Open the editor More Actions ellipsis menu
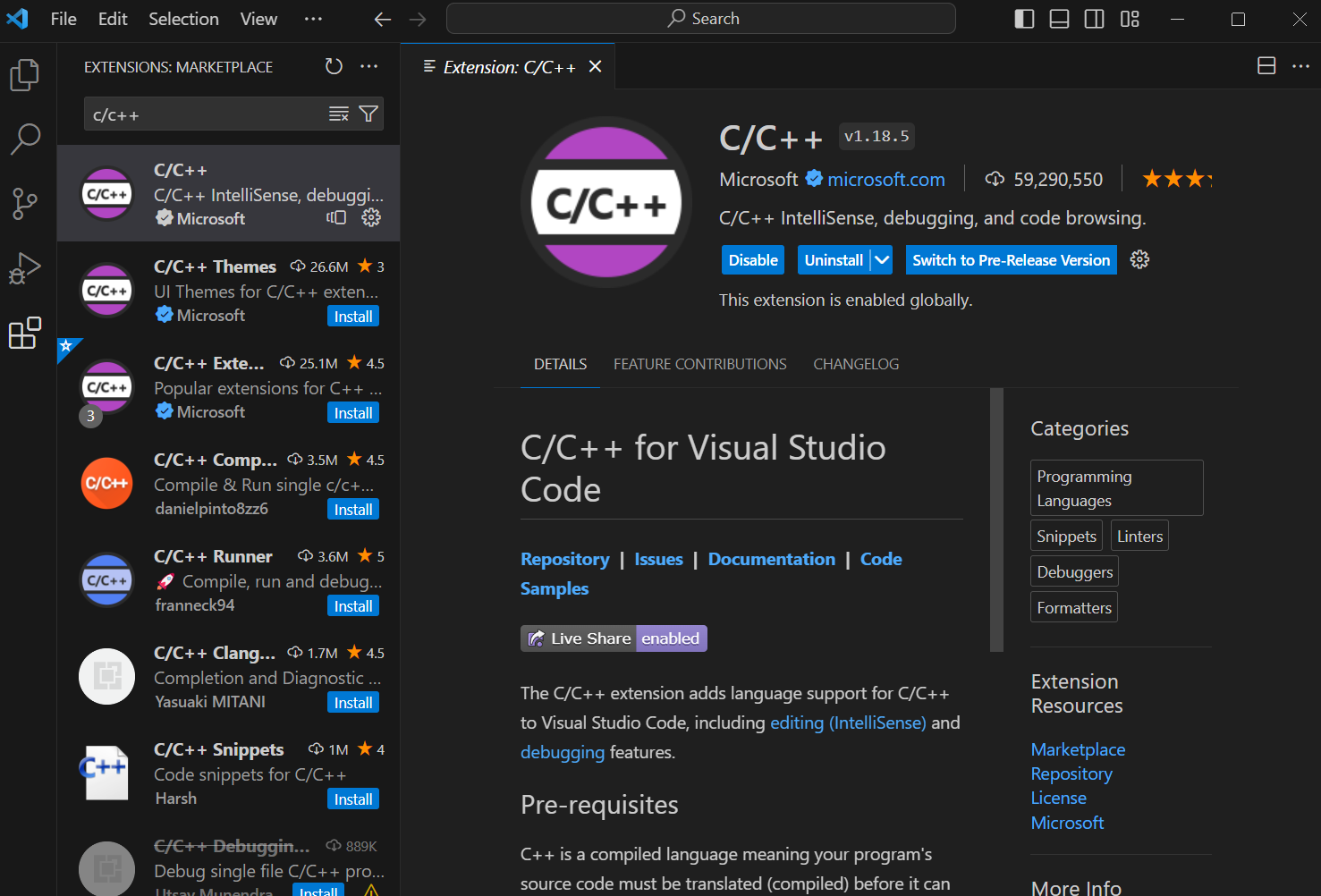This screenshot has height=896, width=1321. [1301, 65]
